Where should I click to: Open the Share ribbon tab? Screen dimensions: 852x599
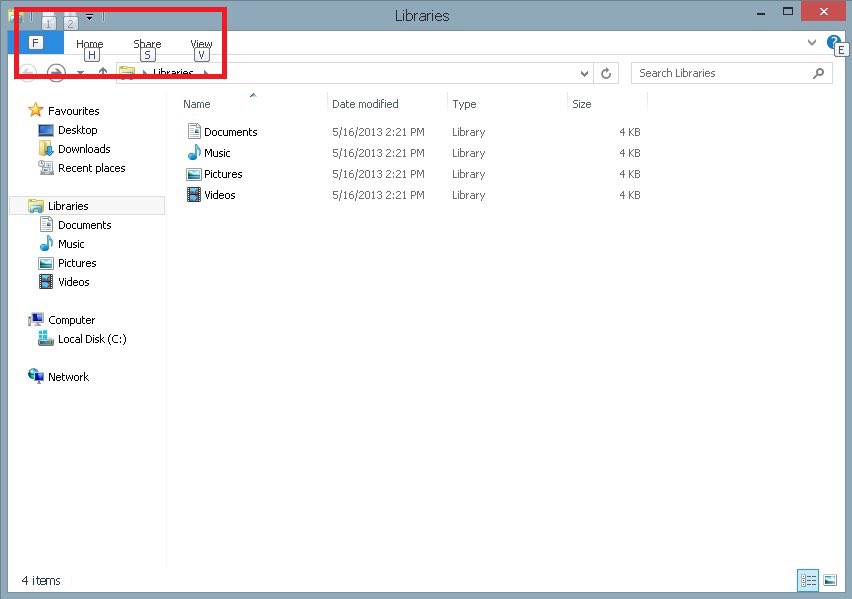[147, 43]
